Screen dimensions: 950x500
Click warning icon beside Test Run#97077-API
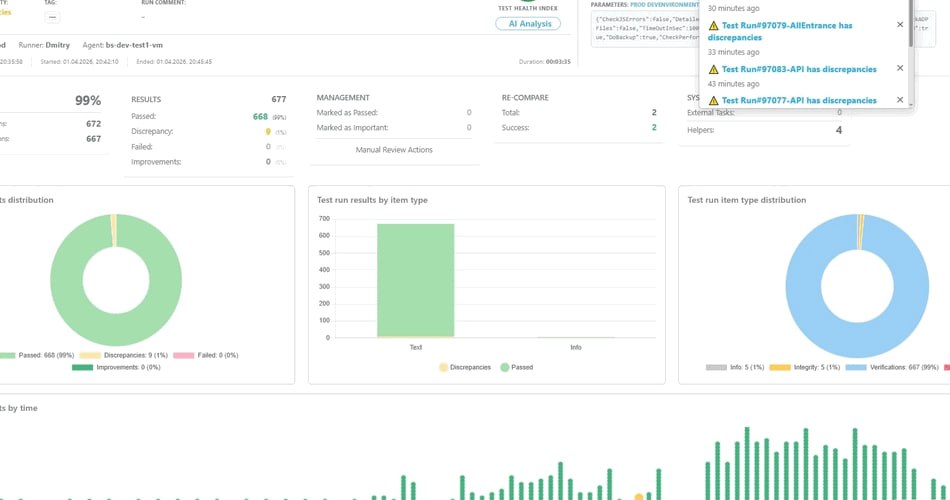pos(713,100)
